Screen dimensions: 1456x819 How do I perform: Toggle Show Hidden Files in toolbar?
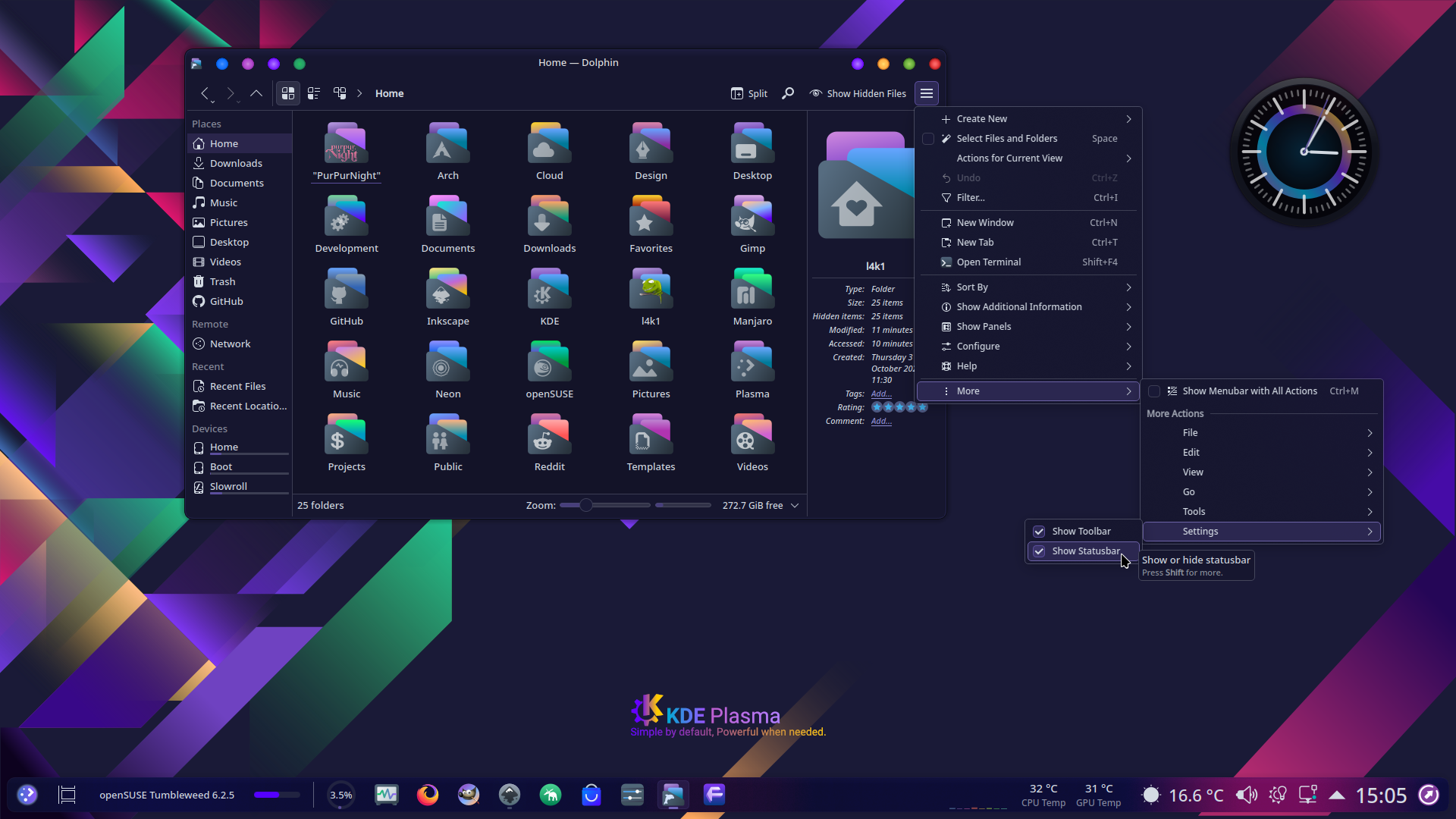click(858, 93)
